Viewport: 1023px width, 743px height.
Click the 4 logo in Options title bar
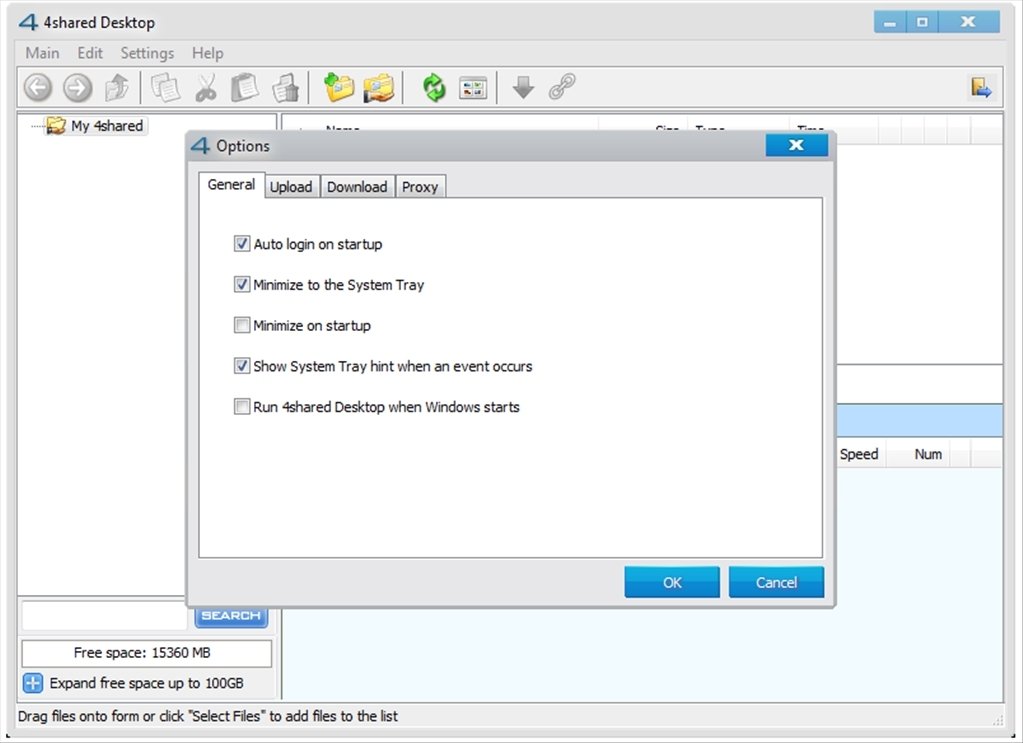[x=200, y=145]
